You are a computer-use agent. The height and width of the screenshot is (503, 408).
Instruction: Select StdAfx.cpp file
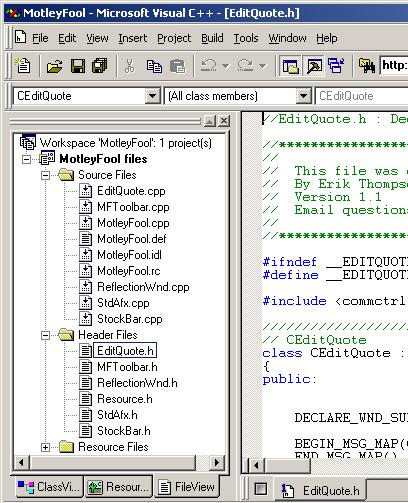123,303
